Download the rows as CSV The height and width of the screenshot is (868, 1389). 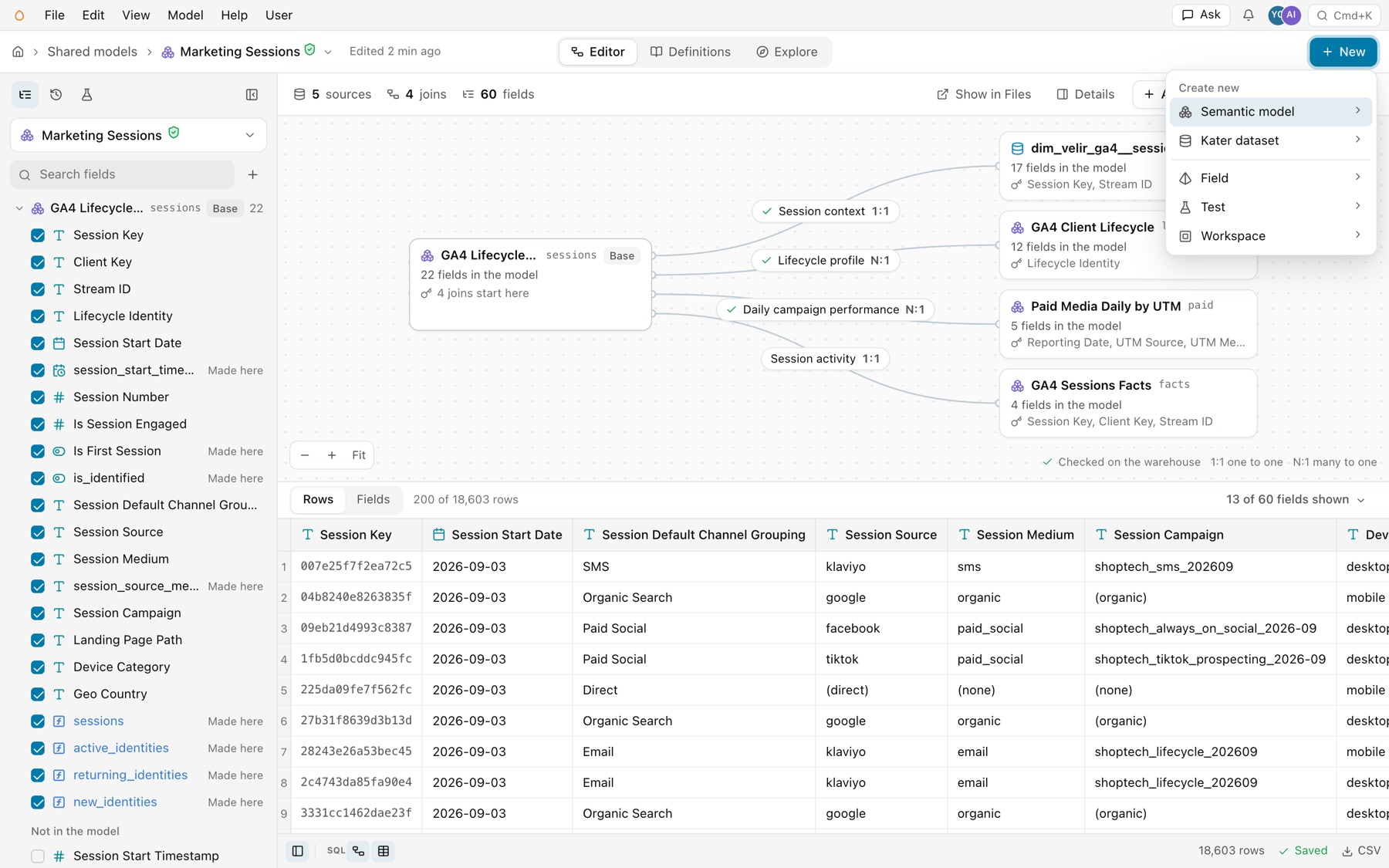coord(1361,850)
